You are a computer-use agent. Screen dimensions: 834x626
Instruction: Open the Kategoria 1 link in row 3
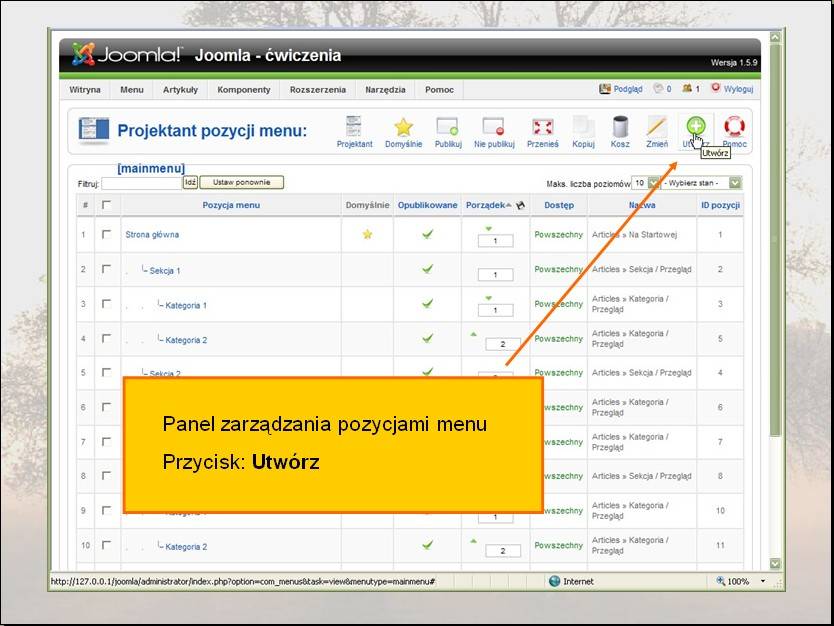[186, 305]
